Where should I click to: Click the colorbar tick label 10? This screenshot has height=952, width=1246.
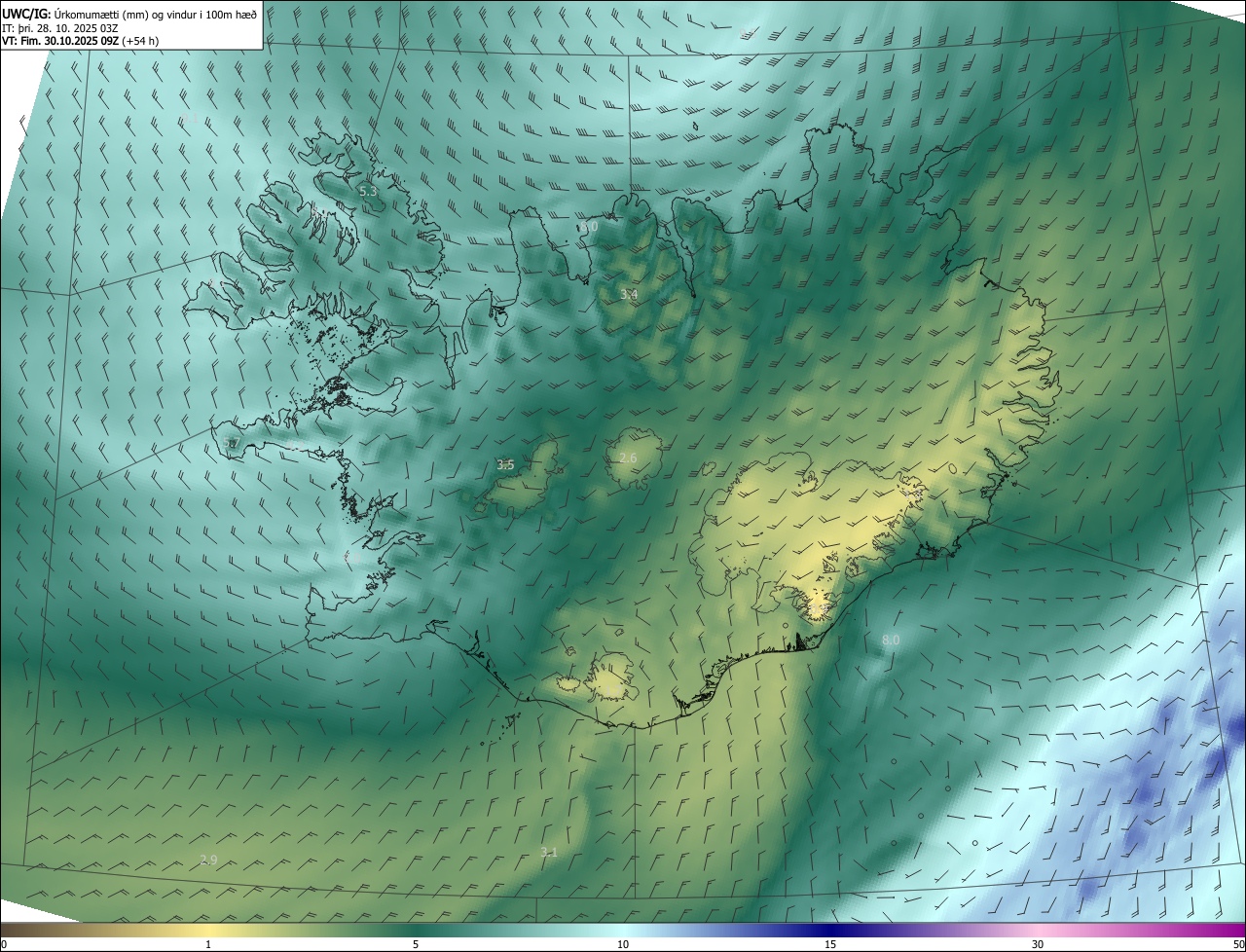coord(623,945)
